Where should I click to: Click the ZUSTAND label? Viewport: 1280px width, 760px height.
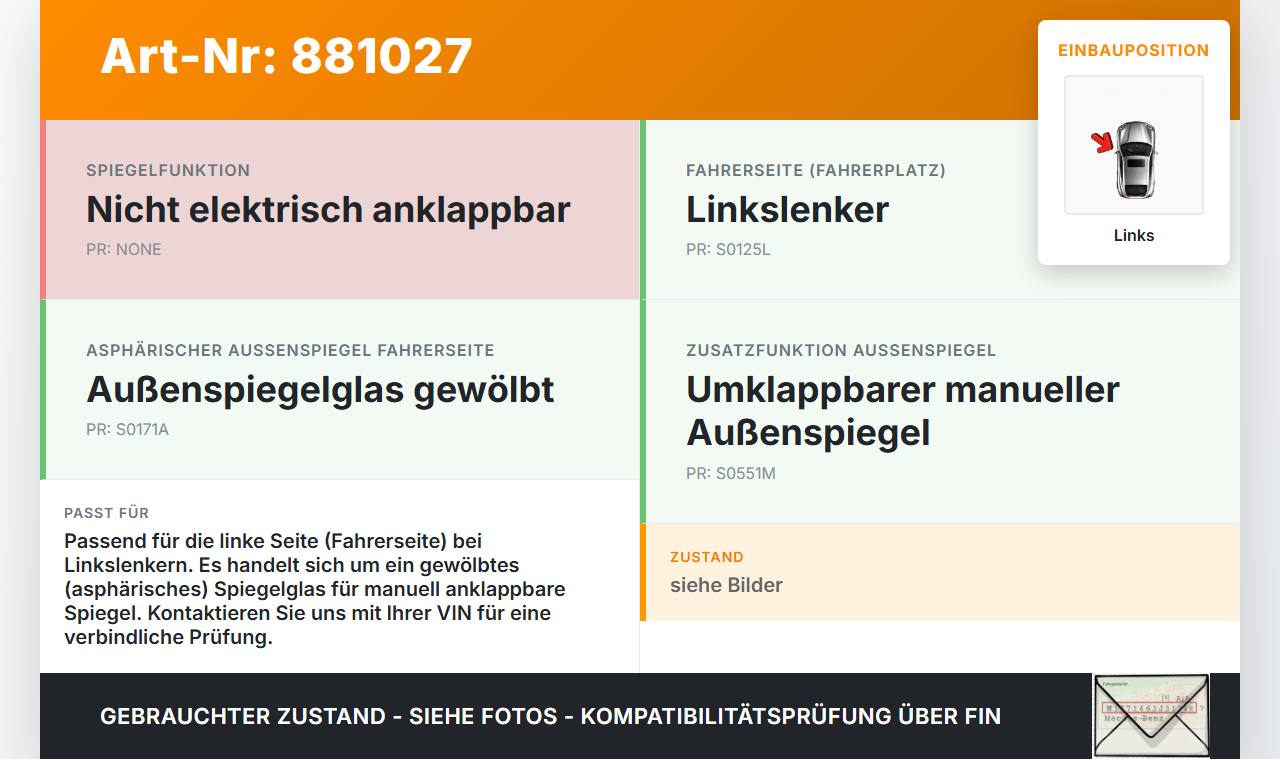[x=707, y=557]
